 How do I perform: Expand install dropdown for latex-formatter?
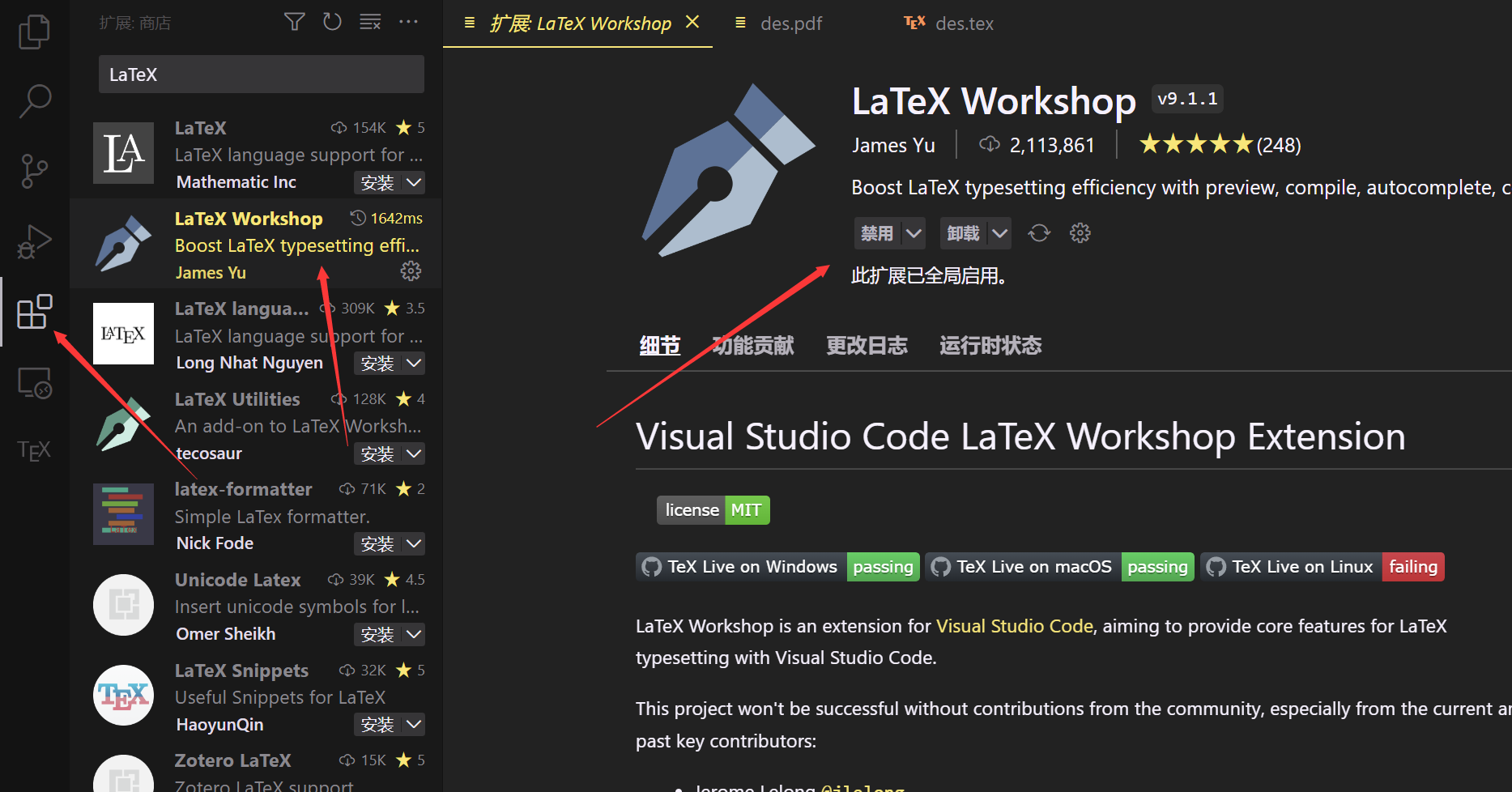414,543
